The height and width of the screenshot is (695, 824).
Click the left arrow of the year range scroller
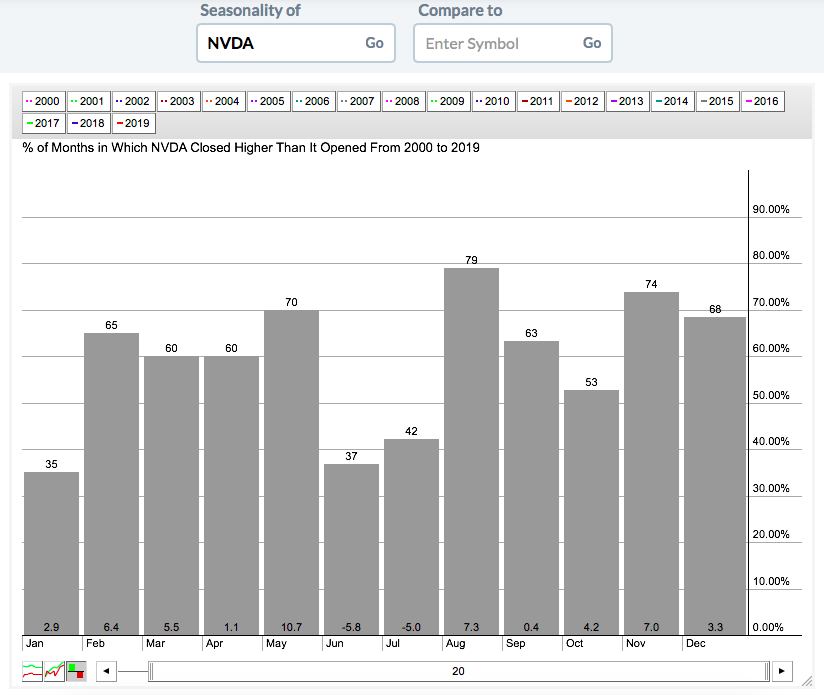(x=107, y=671)
